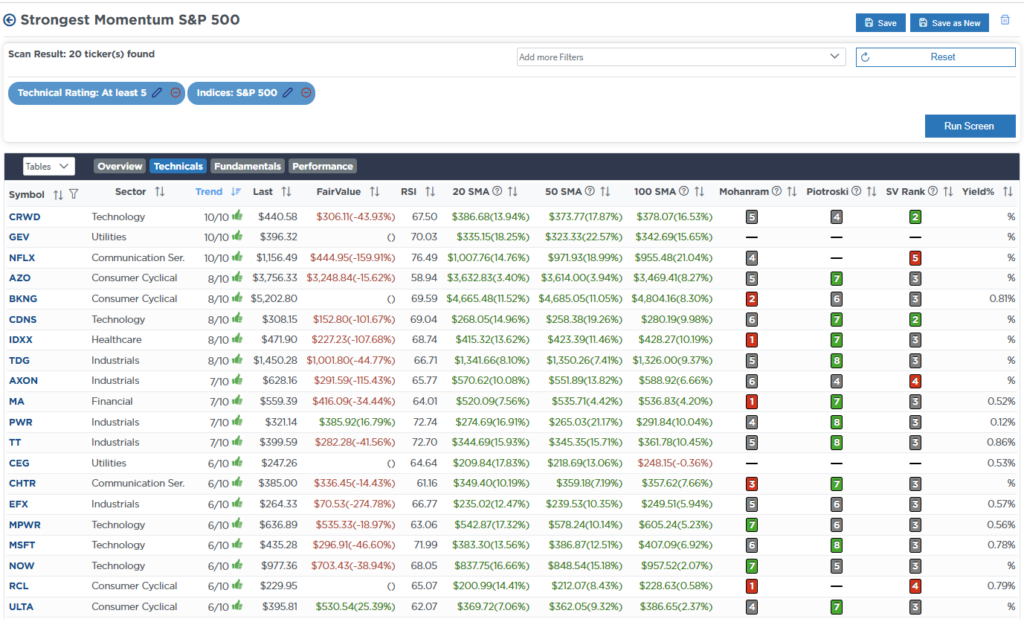Click CRWD green SV Rank badge 2
1024x619 pixels.
(915, 217)
